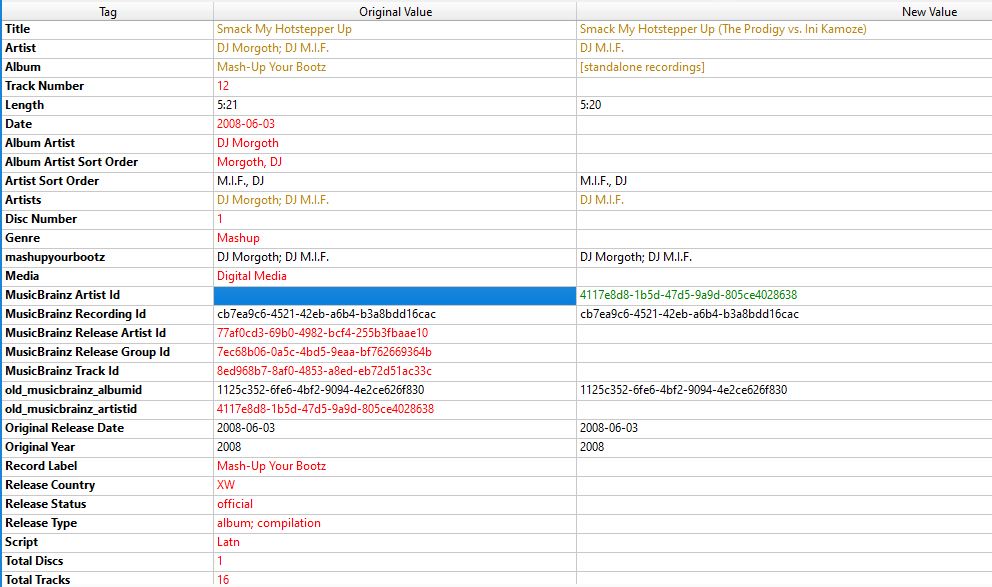This screenshot has height=587, width=992.
Task: Click the Original Year new value 2008
Action: tap(593, 447)
